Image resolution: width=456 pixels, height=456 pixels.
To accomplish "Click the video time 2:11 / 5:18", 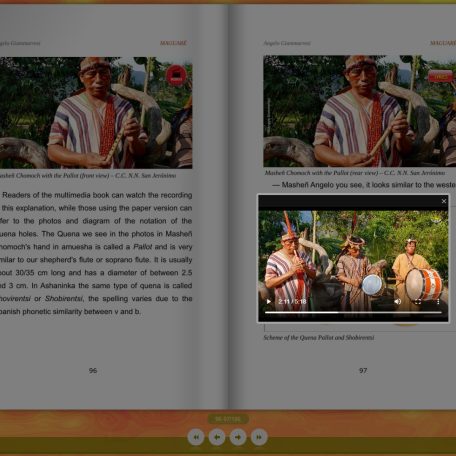I will [292, 302].
